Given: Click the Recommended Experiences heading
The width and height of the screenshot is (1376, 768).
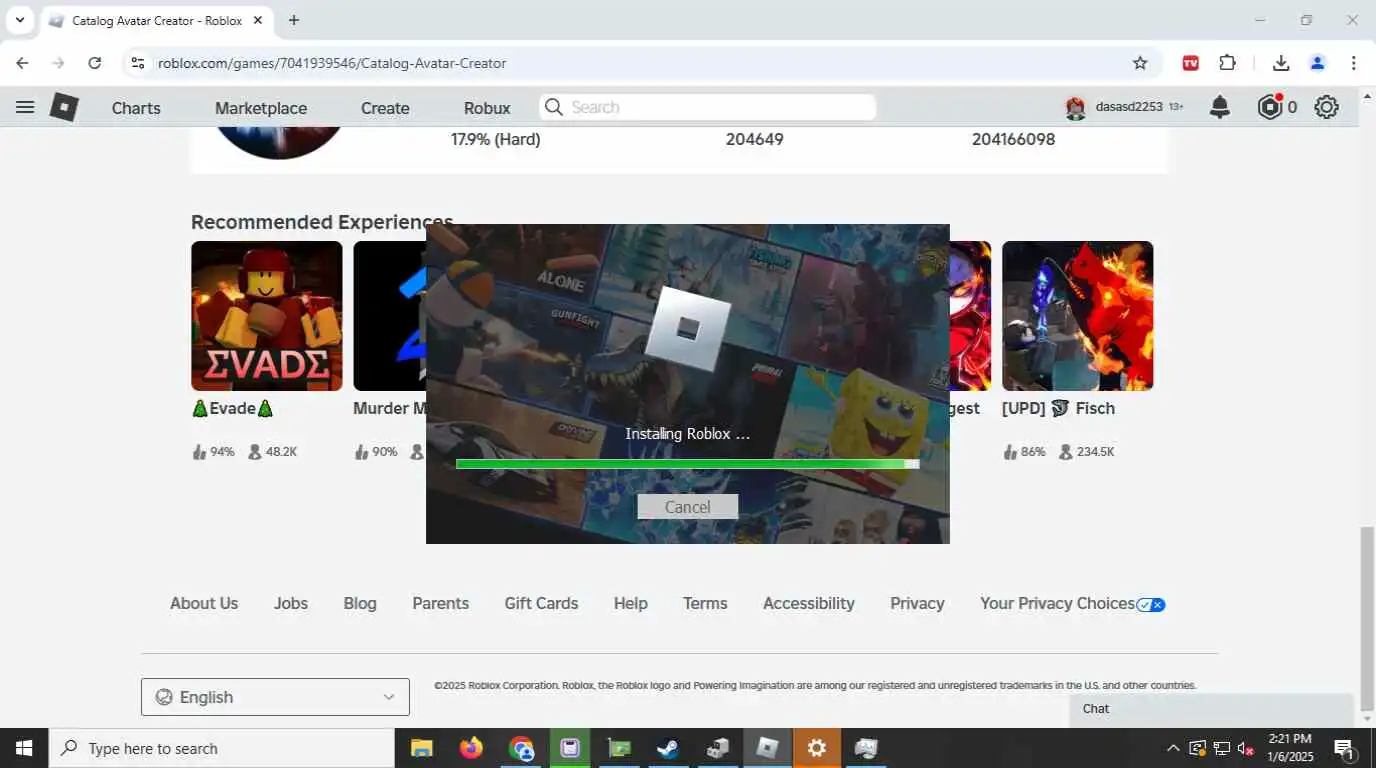Looking at the screenshot, I should (x=322, y=222).
